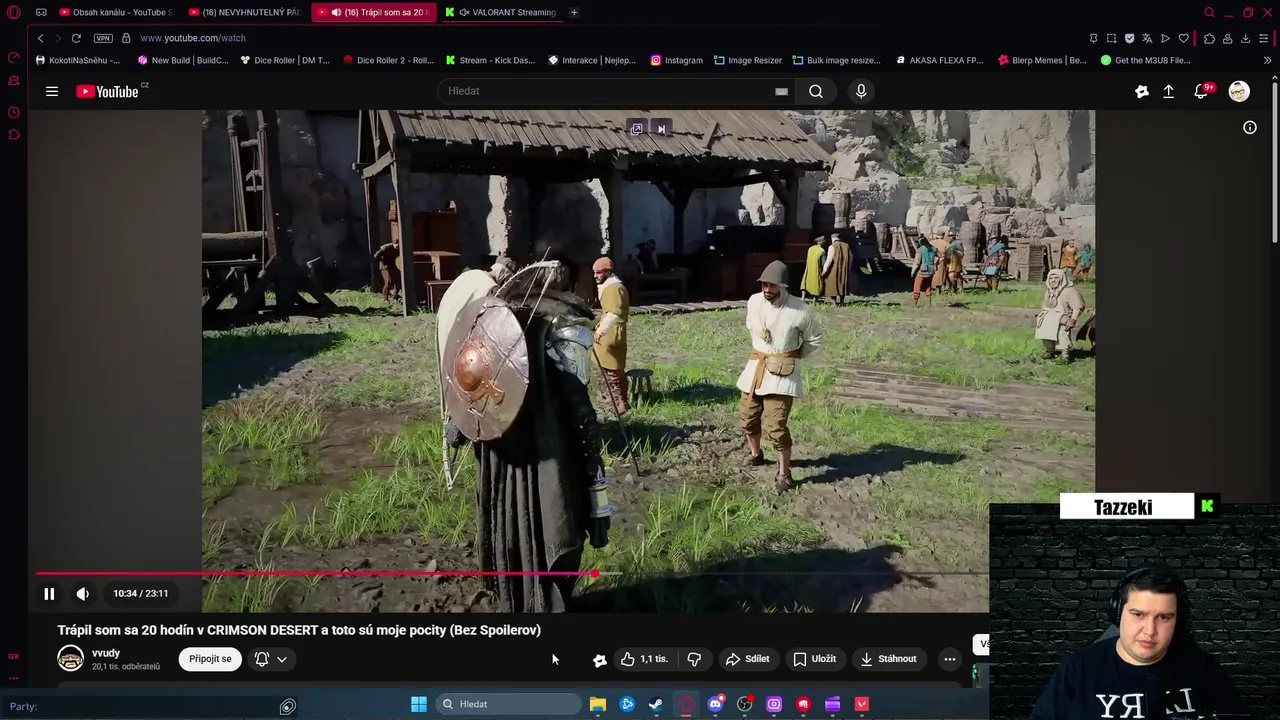This screenshot has height=720, width=1280.
Task: Open Discord from taskbar
Action: tap(715, 704)
